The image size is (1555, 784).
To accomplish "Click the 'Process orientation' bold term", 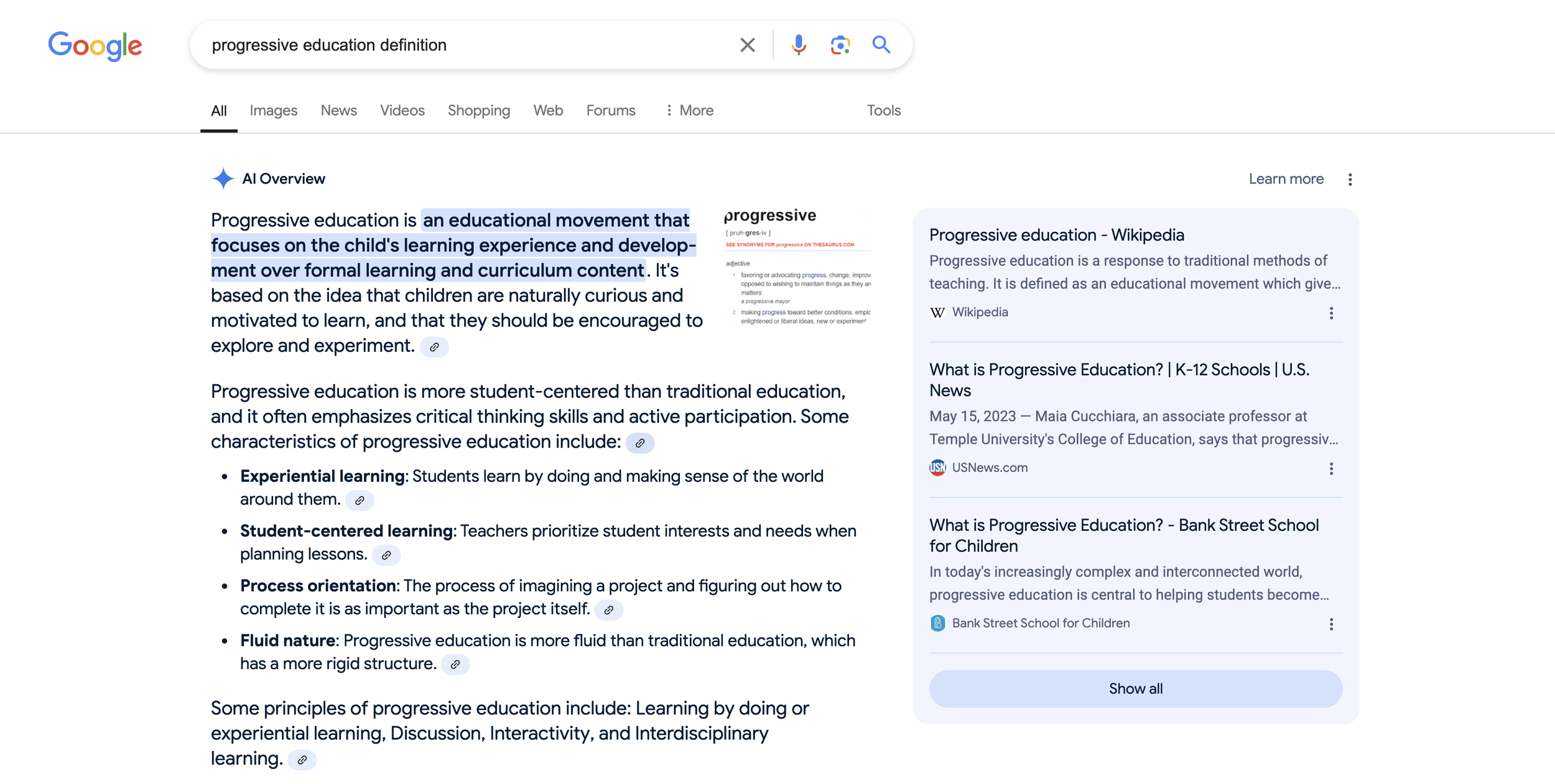I will 318,586.
